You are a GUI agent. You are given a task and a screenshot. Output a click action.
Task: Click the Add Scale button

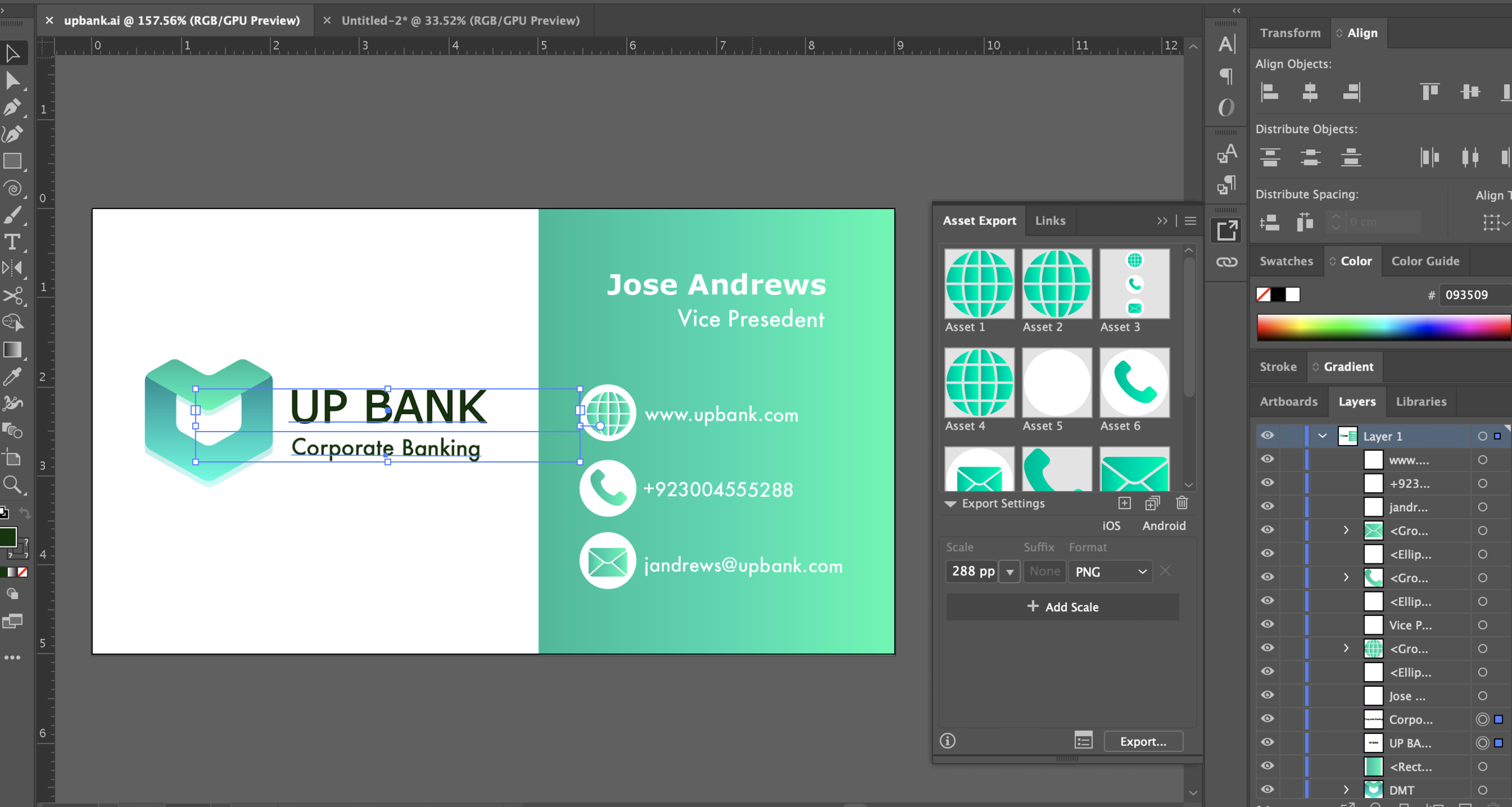[x=1062, y=607]
